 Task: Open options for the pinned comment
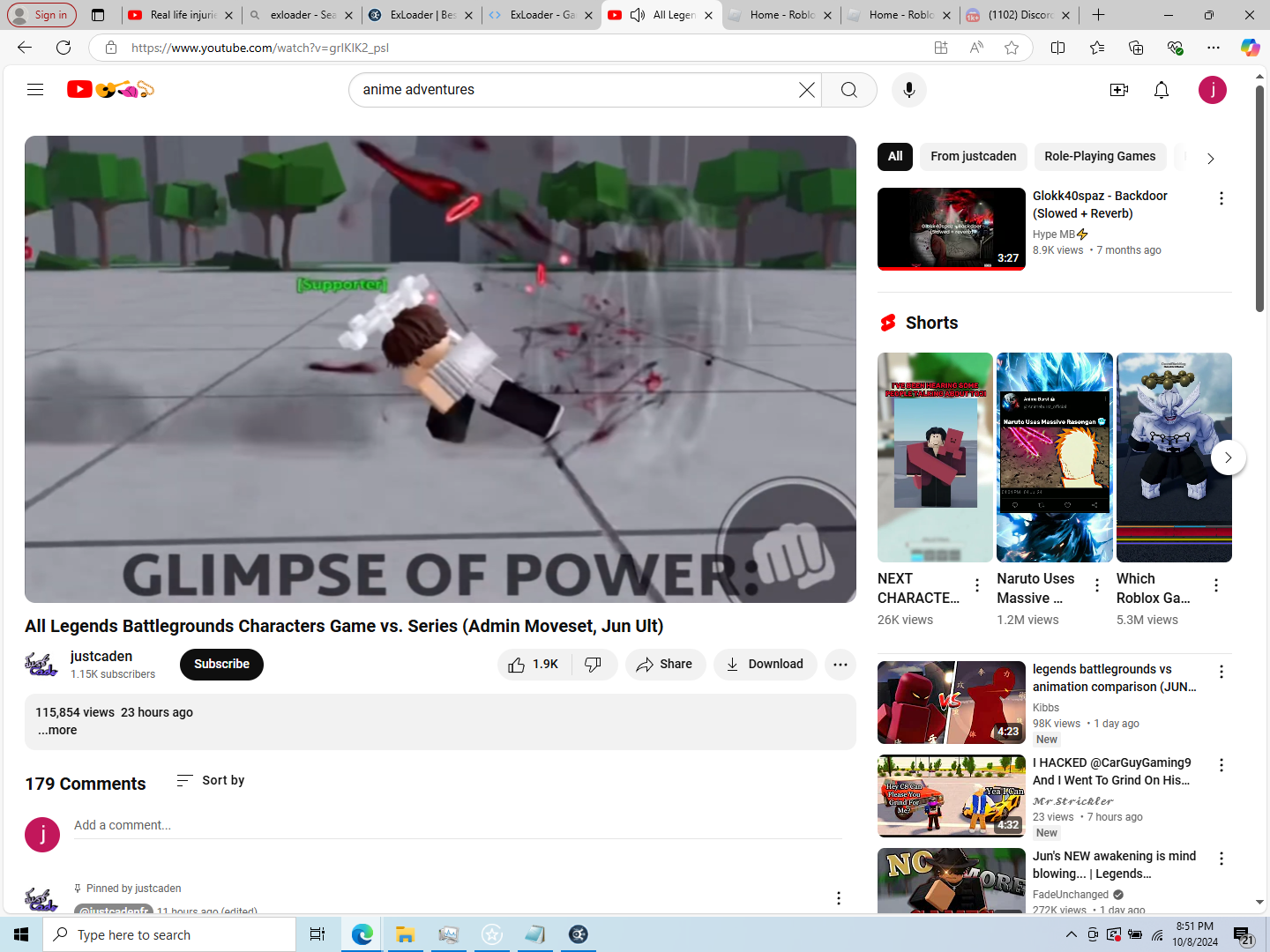point(839,898)
